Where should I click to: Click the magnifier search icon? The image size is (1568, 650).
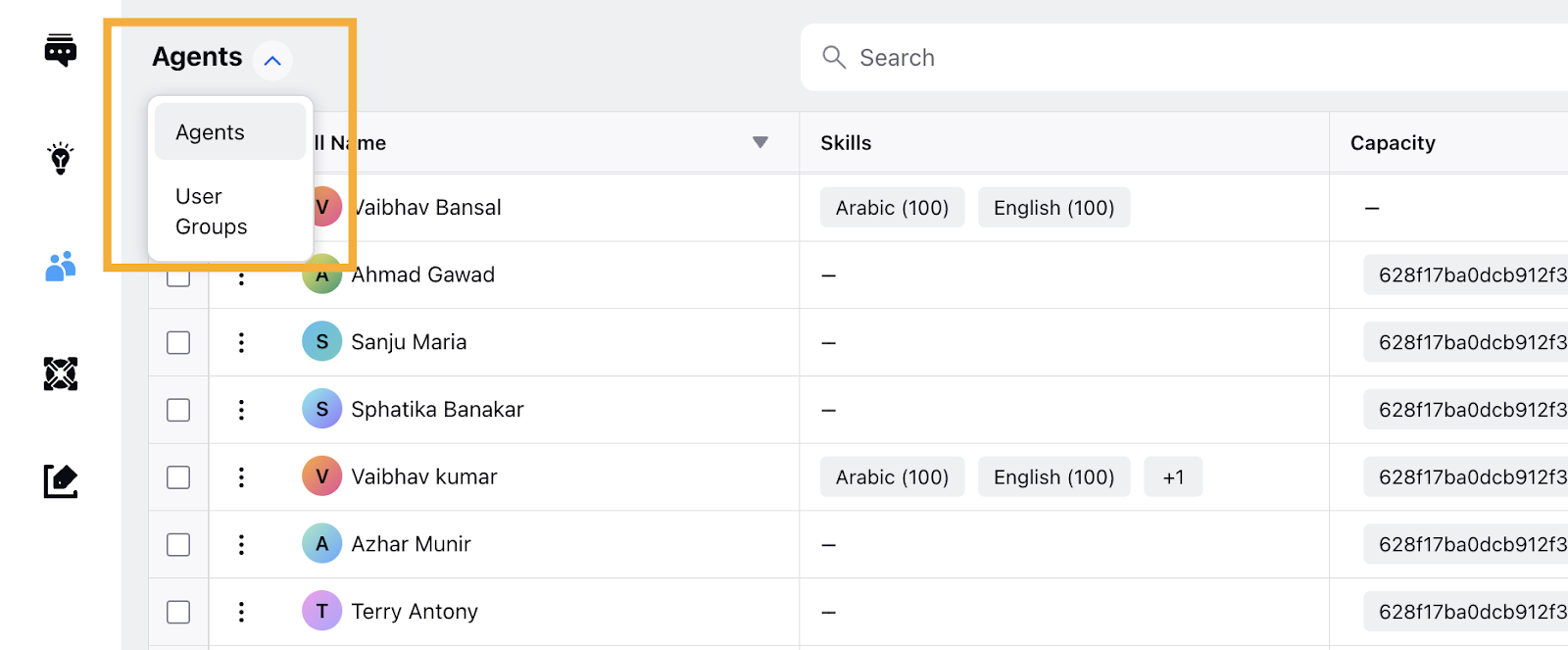point(834,57)
